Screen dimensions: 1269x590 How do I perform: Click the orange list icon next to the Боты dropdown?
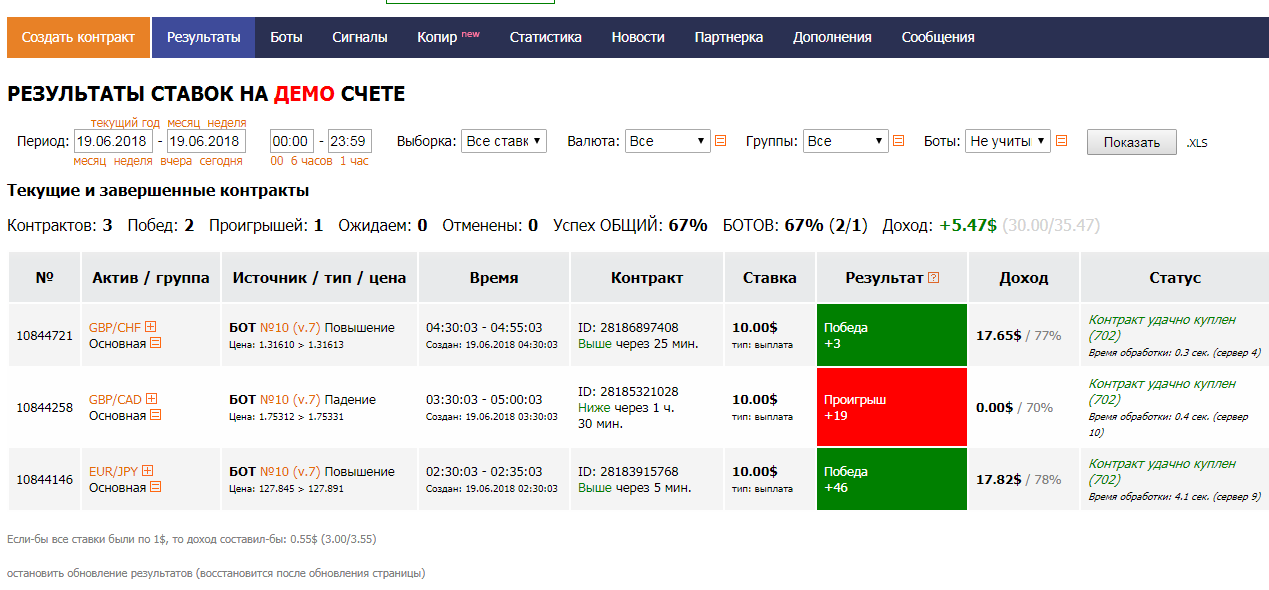tap(1061, 141)
